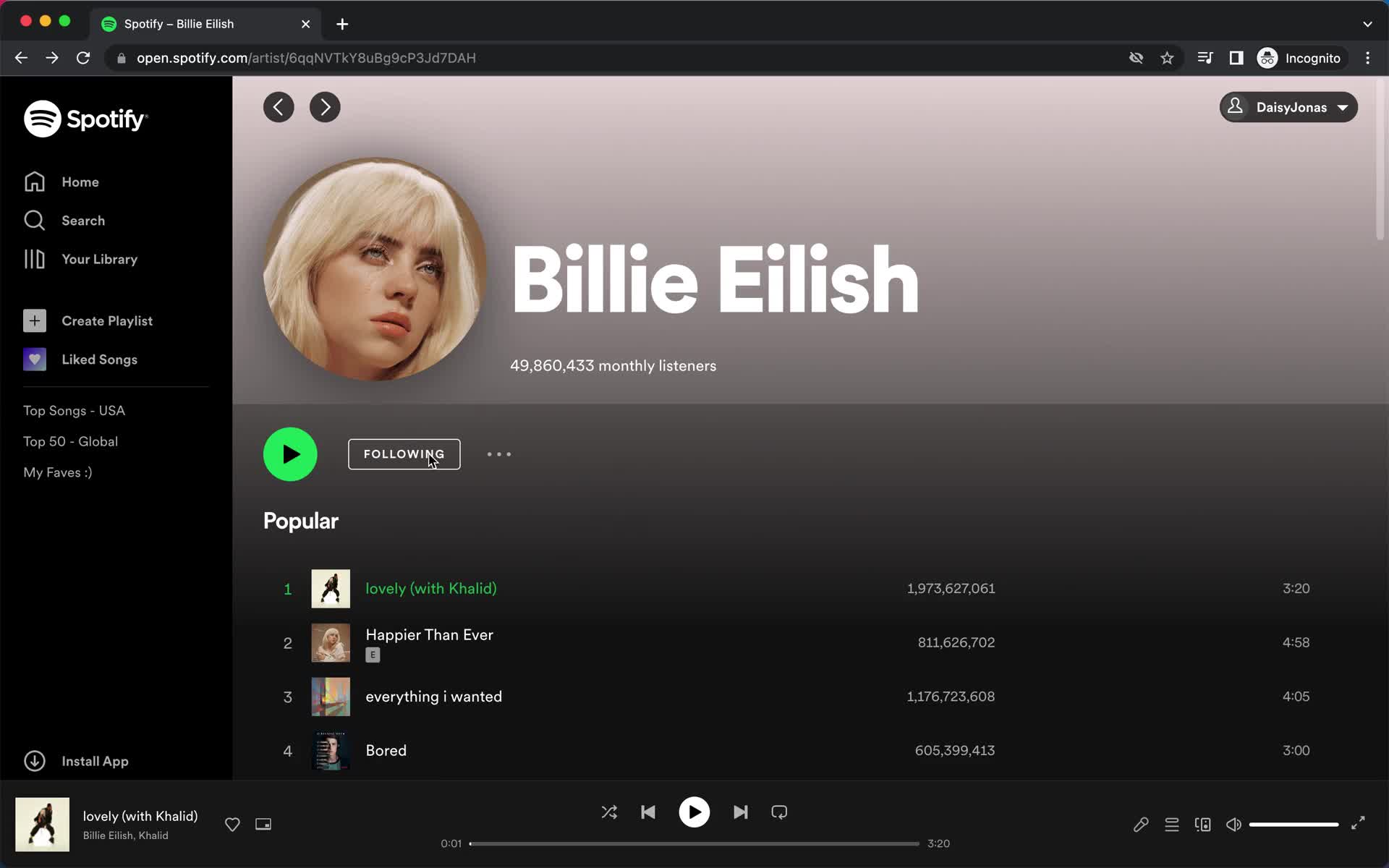This screenshot has height=868, width=1389.
Task: Click the repeat/loop playback icon
Action: pos(778,812)
